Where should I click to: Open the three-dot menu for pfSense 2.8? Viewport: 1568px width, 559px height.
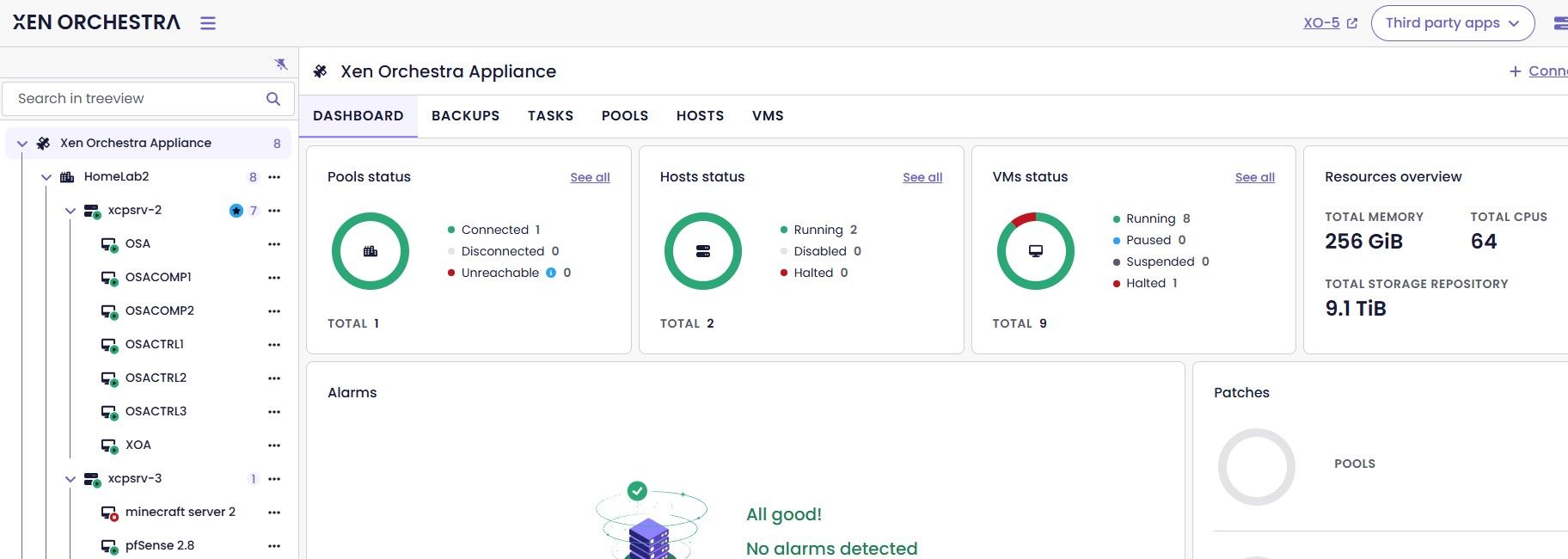[274, 546]
